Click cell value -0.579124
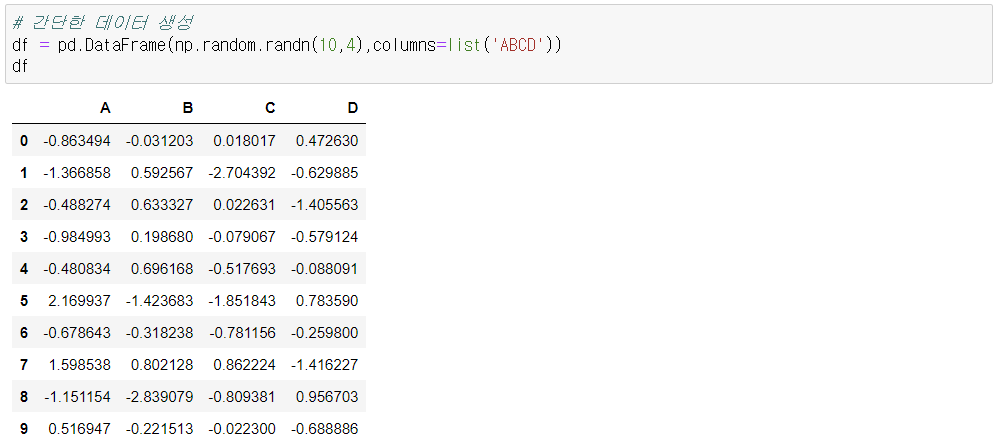This screenshot has width=995, height=437. (x=324, y=237)
